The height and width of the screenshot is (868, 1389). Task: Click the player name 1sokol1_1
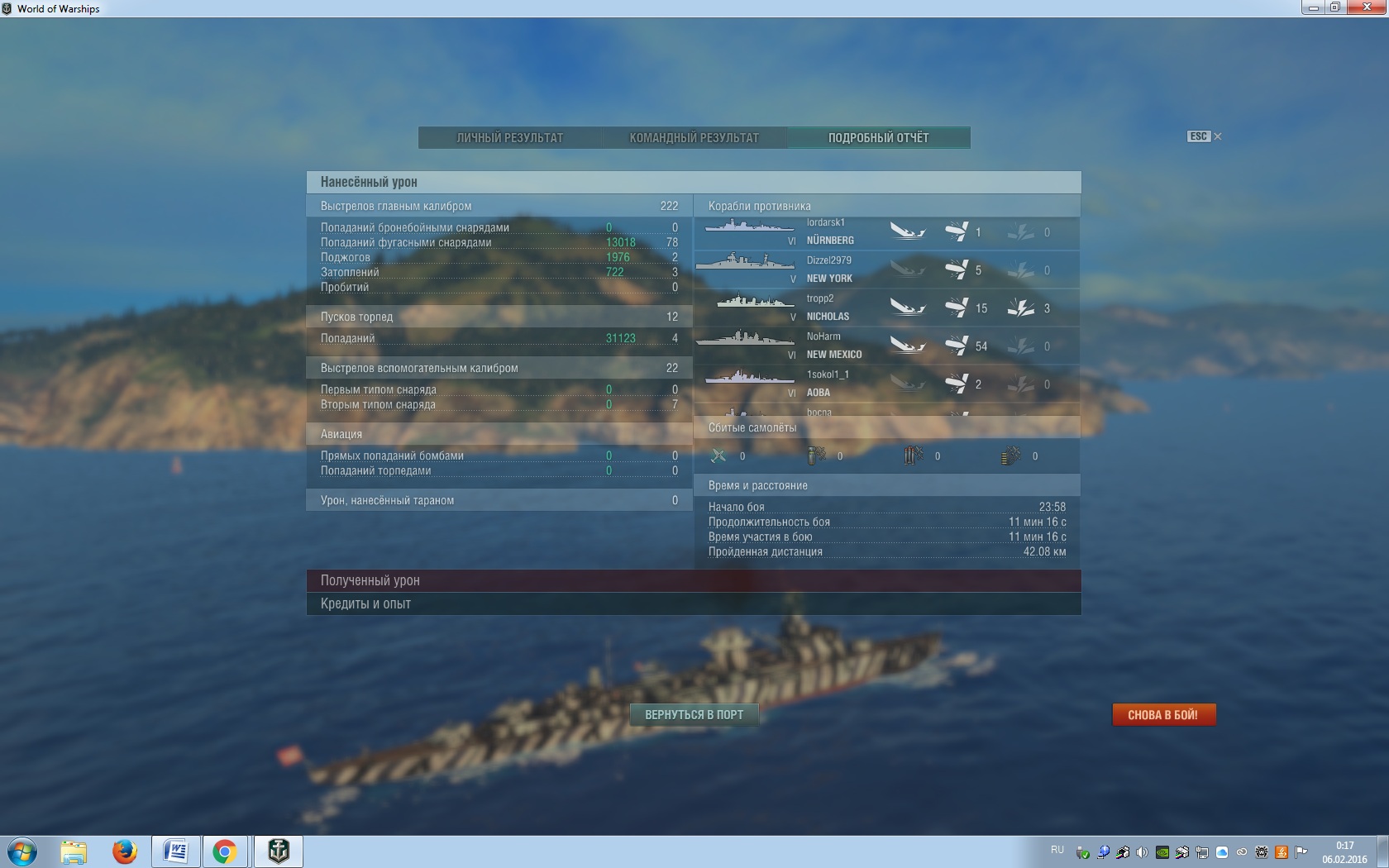pyautogui.click(x=828, y=374)
